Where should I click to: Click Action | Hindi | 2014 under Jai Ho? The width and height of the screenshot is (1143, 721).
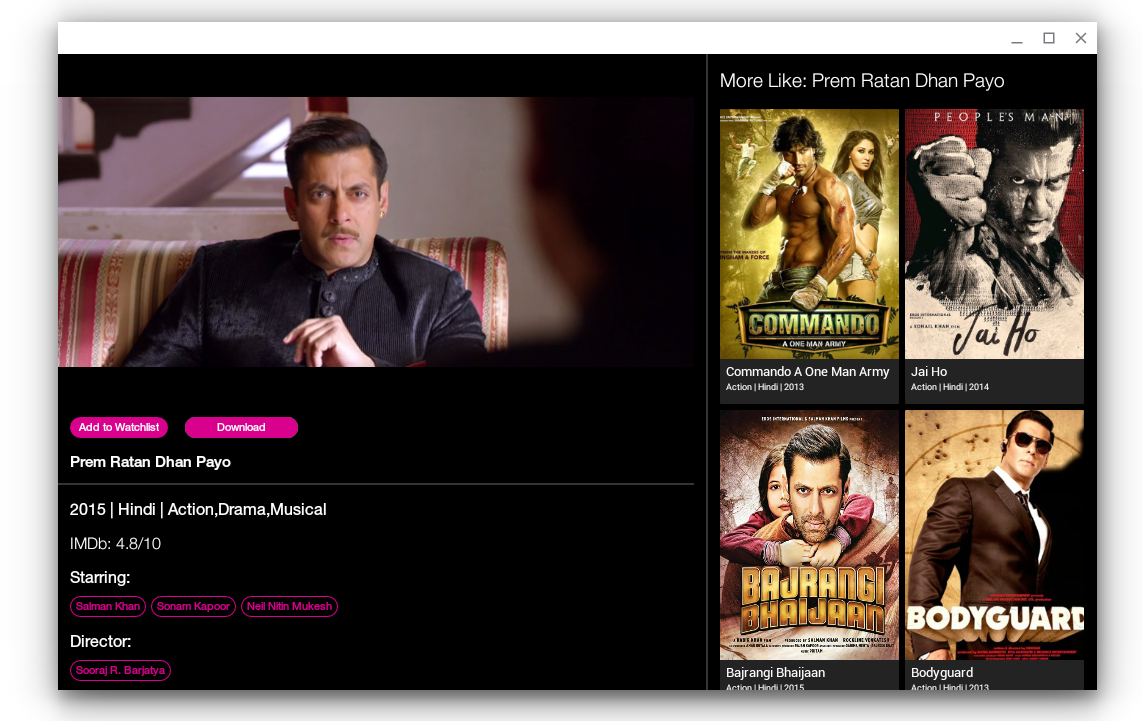950,387
